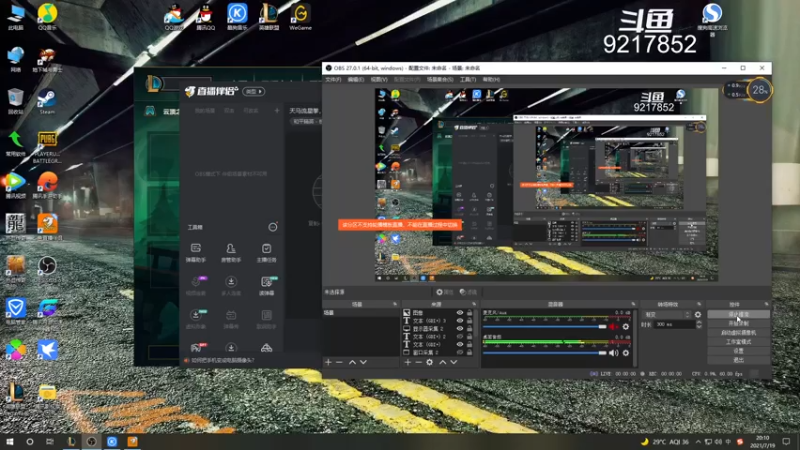This screenshot has height=450, width=800.
Task: Open QQ Music desktop icon
Action: pyautogui.click(x=47, y=17)
